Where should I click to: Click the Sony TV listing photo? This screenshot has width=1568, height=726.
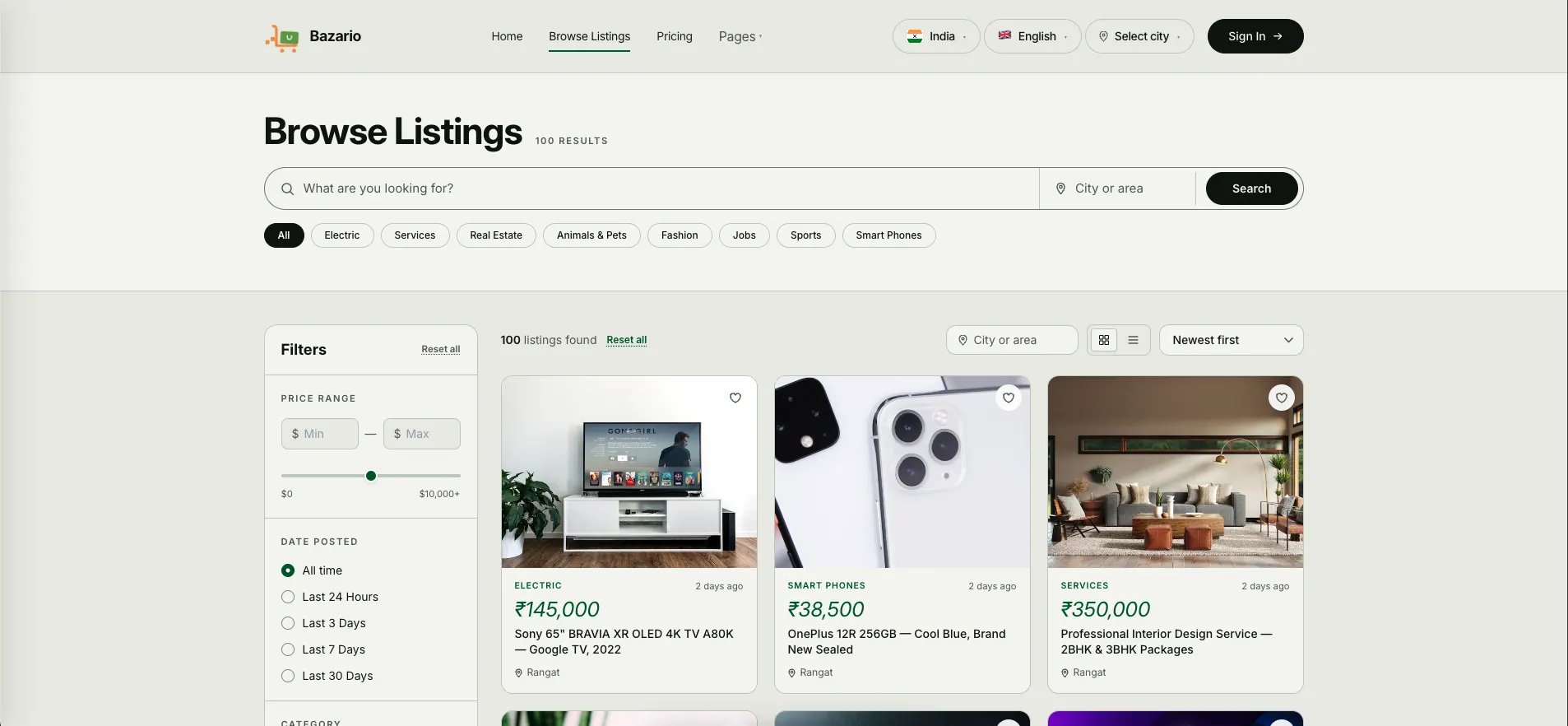coord(629,472)
